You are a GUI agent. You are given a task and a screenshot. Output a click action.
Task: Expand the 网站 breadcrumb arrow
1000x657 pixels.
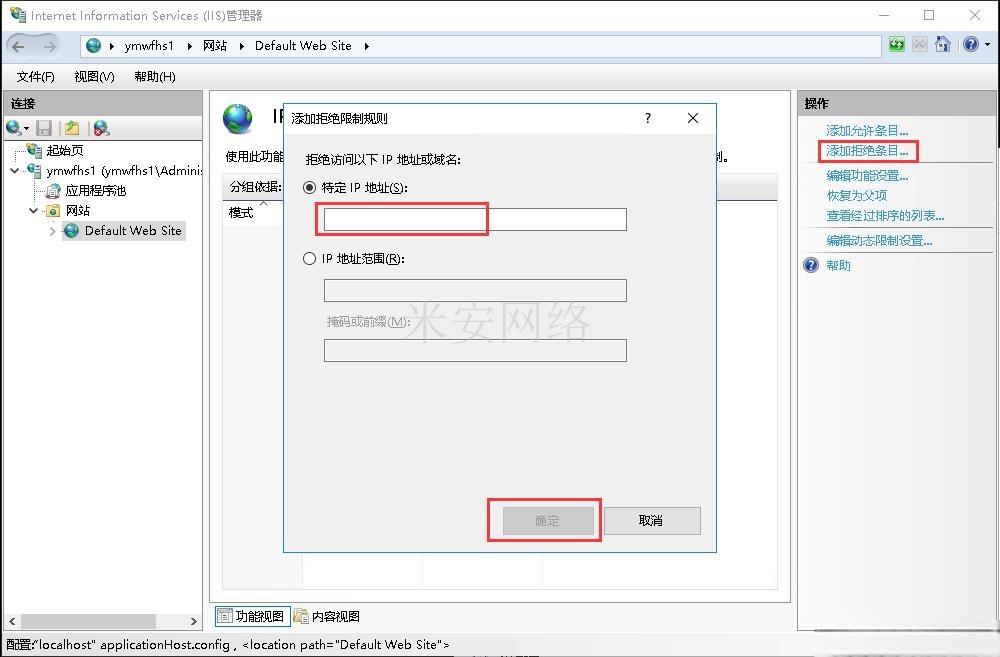point(242,46)
